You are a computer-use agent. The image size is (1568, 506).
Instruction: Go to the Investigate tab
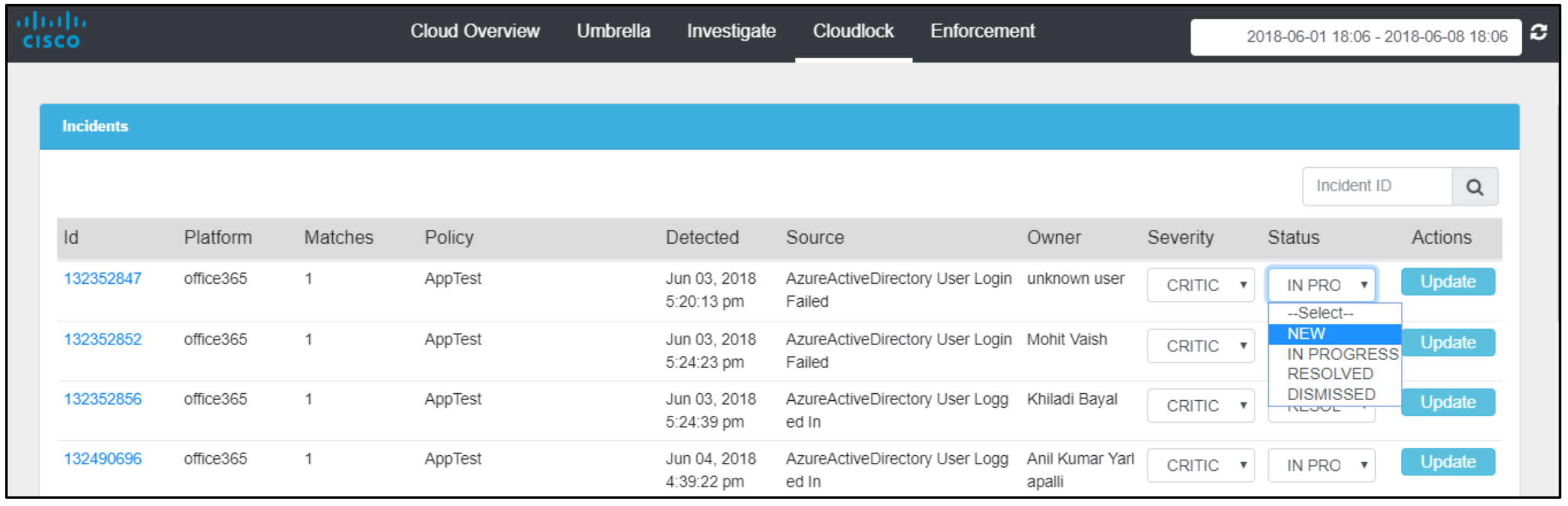[x=731, y=31]
